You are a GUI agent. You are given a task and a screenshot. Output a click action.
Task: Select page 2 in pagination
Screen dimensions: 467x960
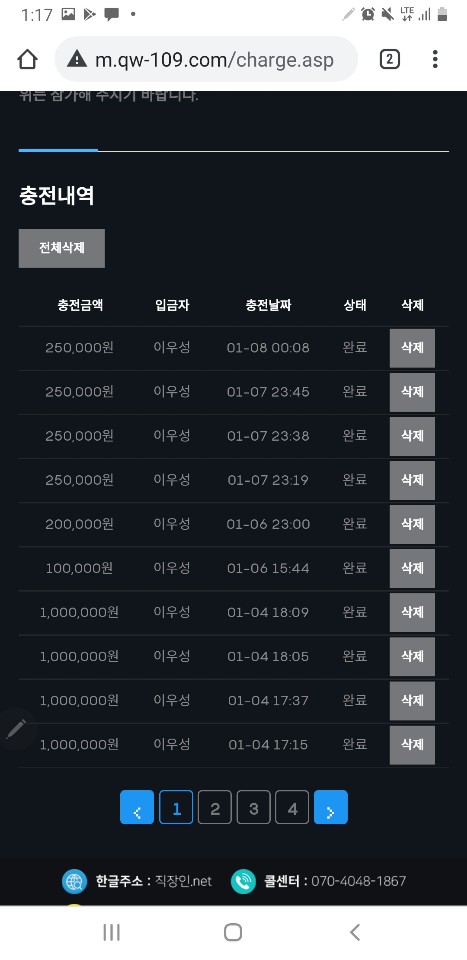pyautogui.click(x=215, y=807)
